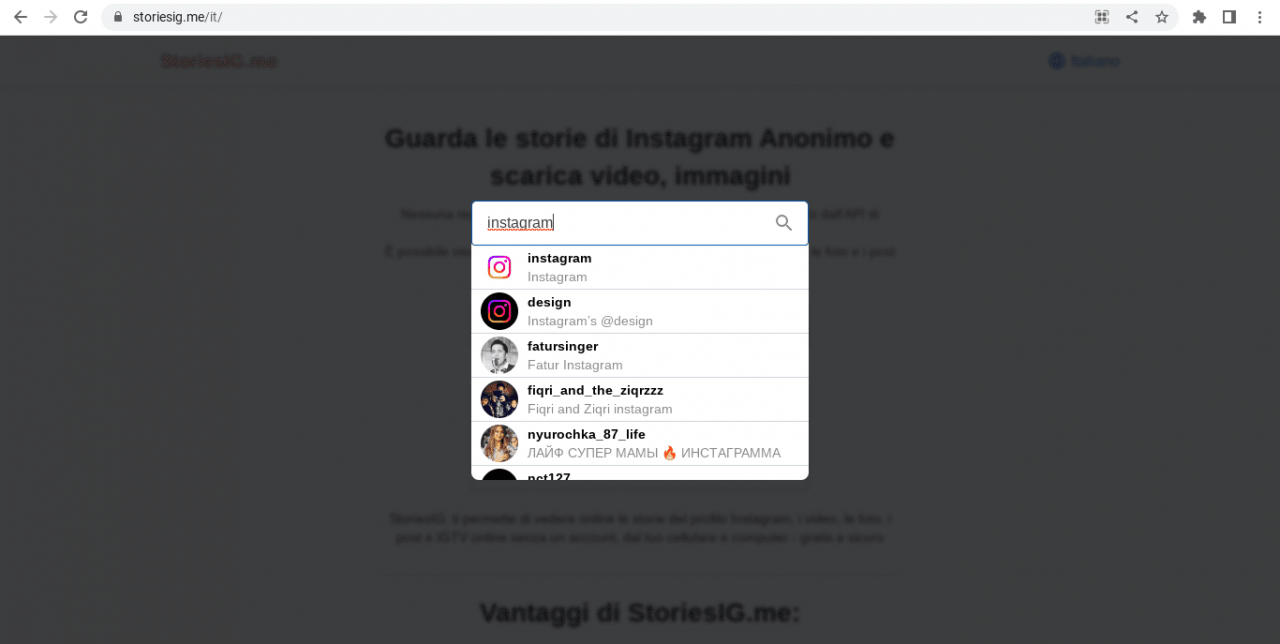Toggle the browser side panel icon
The height and width of the screenshot is (644, 1280).
(1229, 17)
